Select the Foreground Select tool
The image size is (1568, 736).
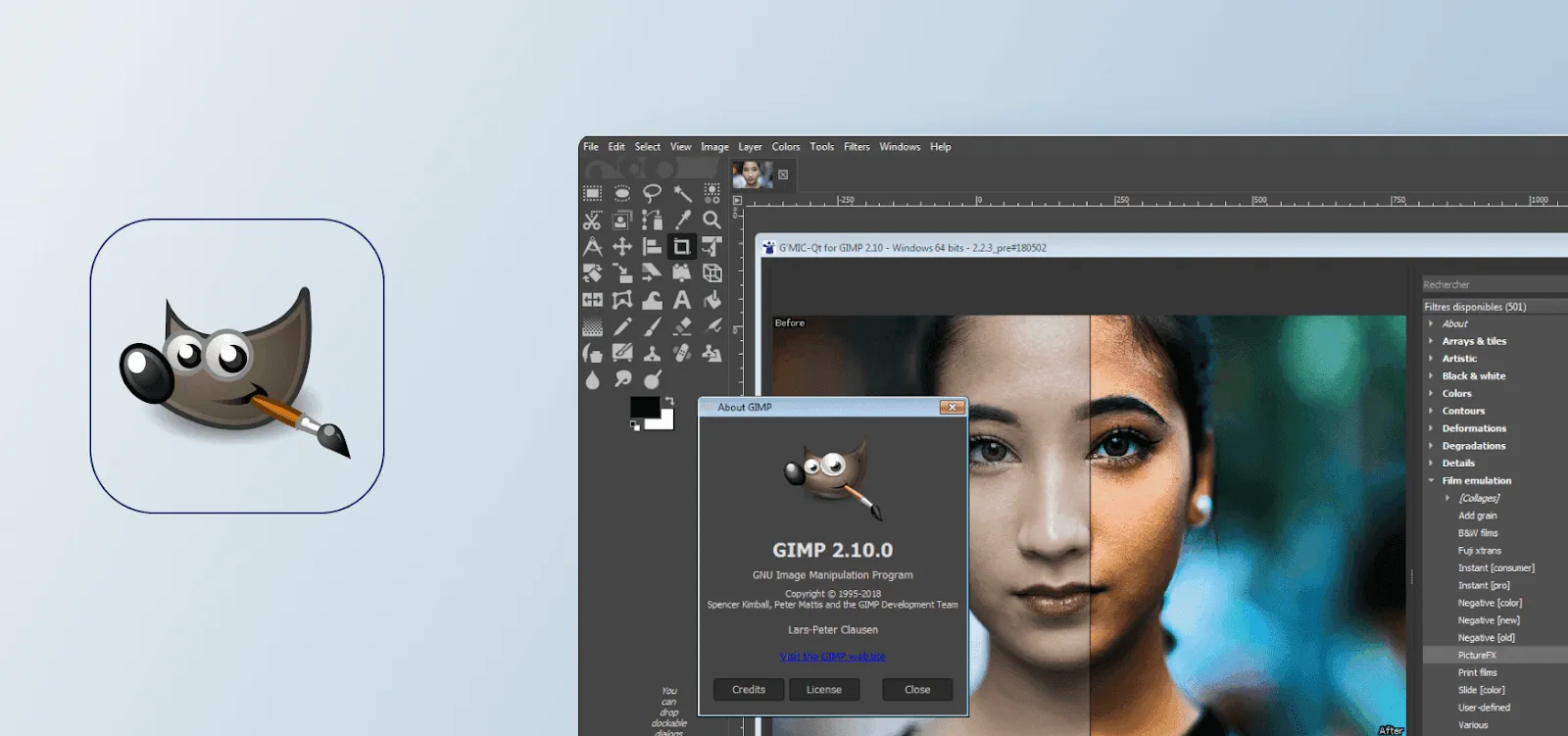[622, 220]
